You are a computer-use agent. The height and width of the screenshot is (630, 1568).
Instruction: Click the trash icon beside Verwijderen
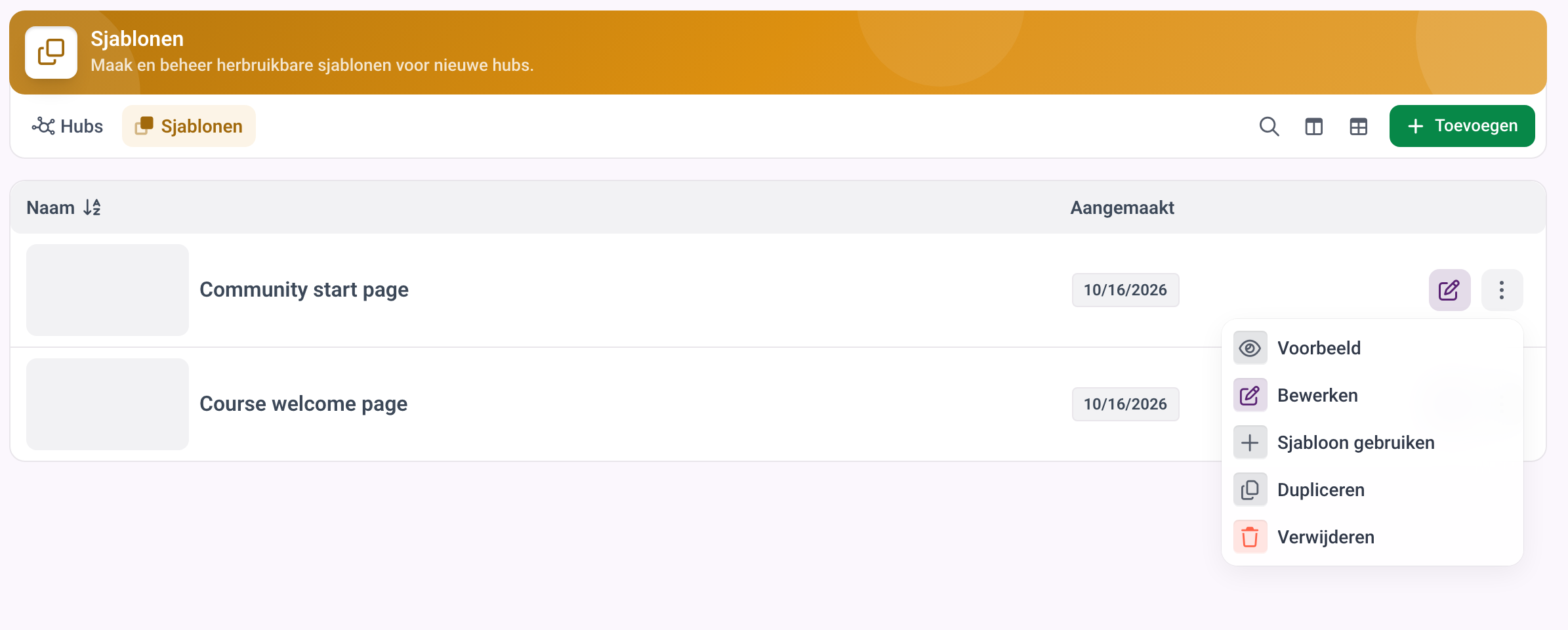point(1250,537)
